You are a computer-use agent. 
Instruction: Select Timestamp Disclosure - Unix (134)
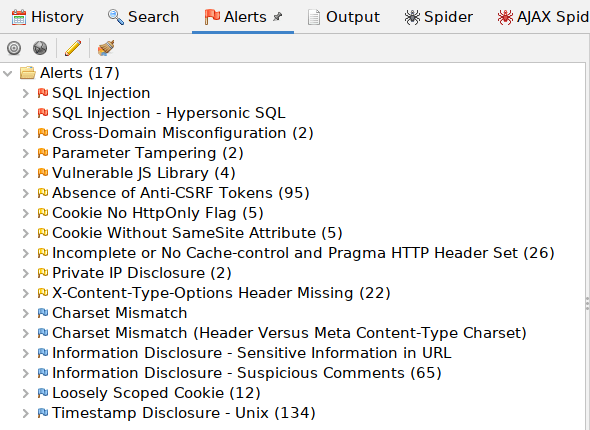click(184, 413)
